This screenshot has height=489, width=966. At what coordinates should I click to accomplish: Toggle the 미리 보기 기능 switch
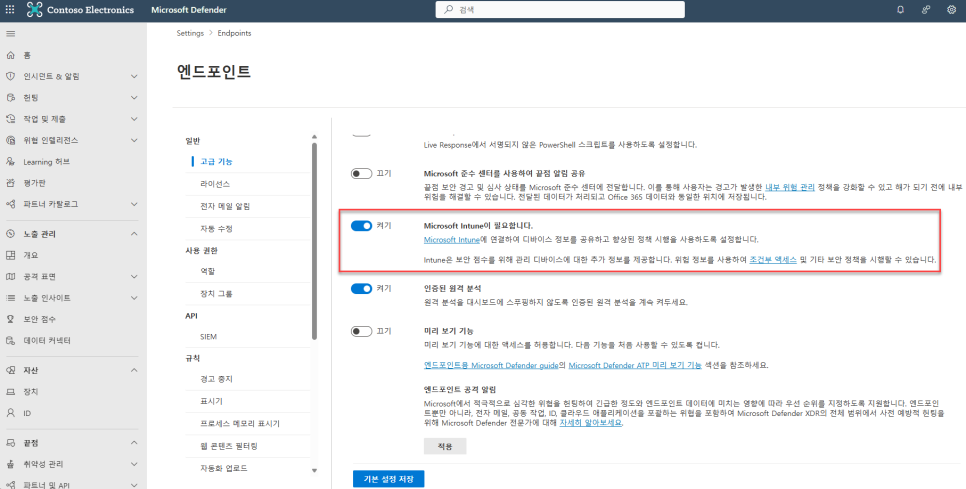[x=362, y=331]
